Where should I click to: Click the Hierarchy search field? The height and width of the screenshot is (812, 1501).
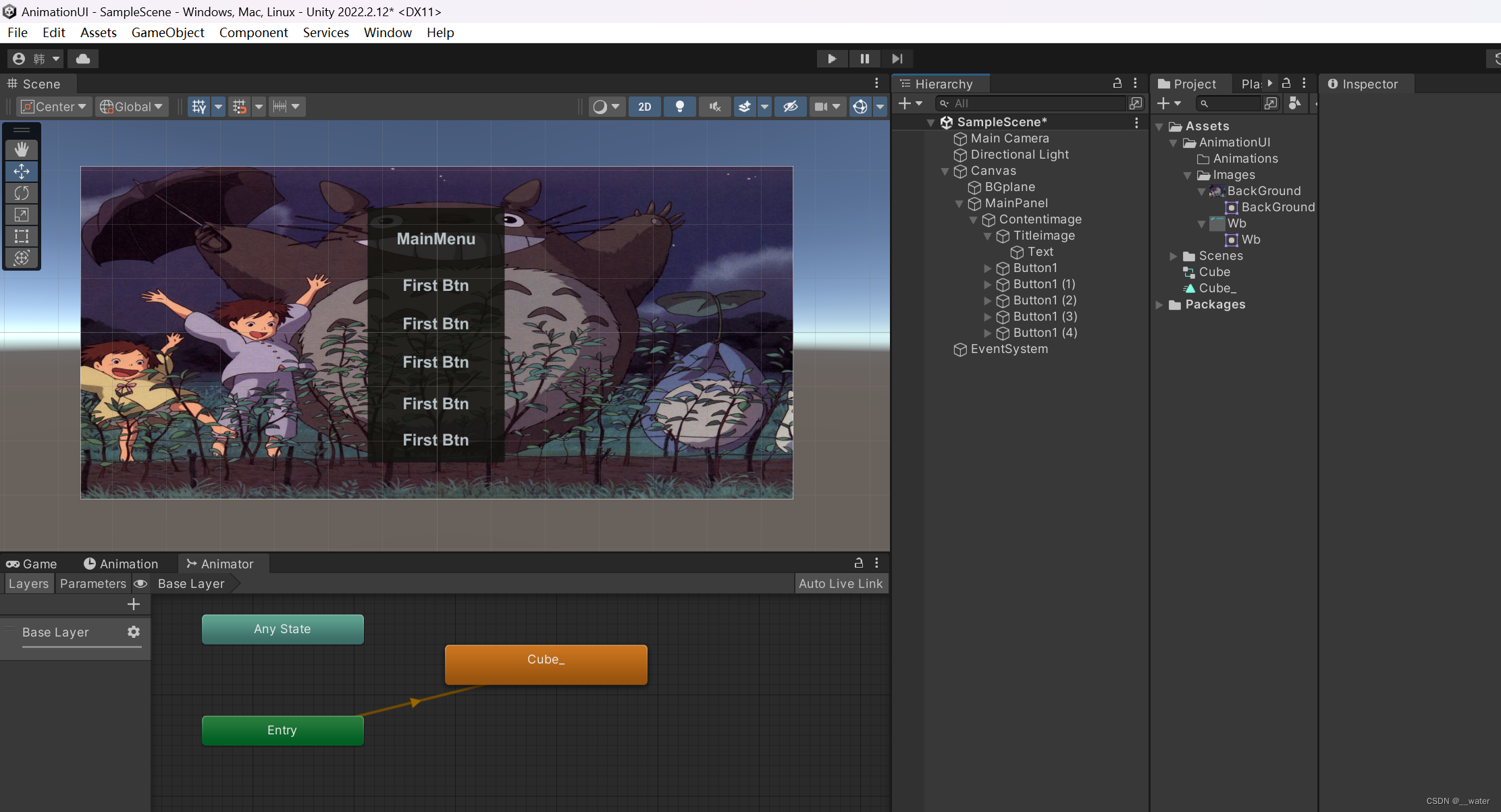(x=1031, y=103)
